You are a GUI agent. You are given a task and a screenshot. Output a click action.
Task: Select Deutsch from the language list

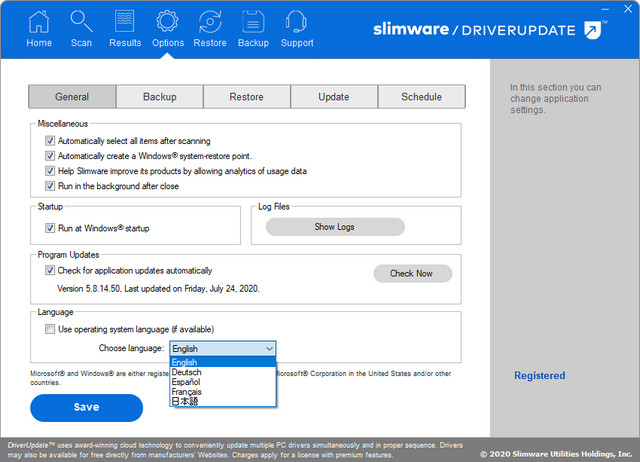coord(187,372)
